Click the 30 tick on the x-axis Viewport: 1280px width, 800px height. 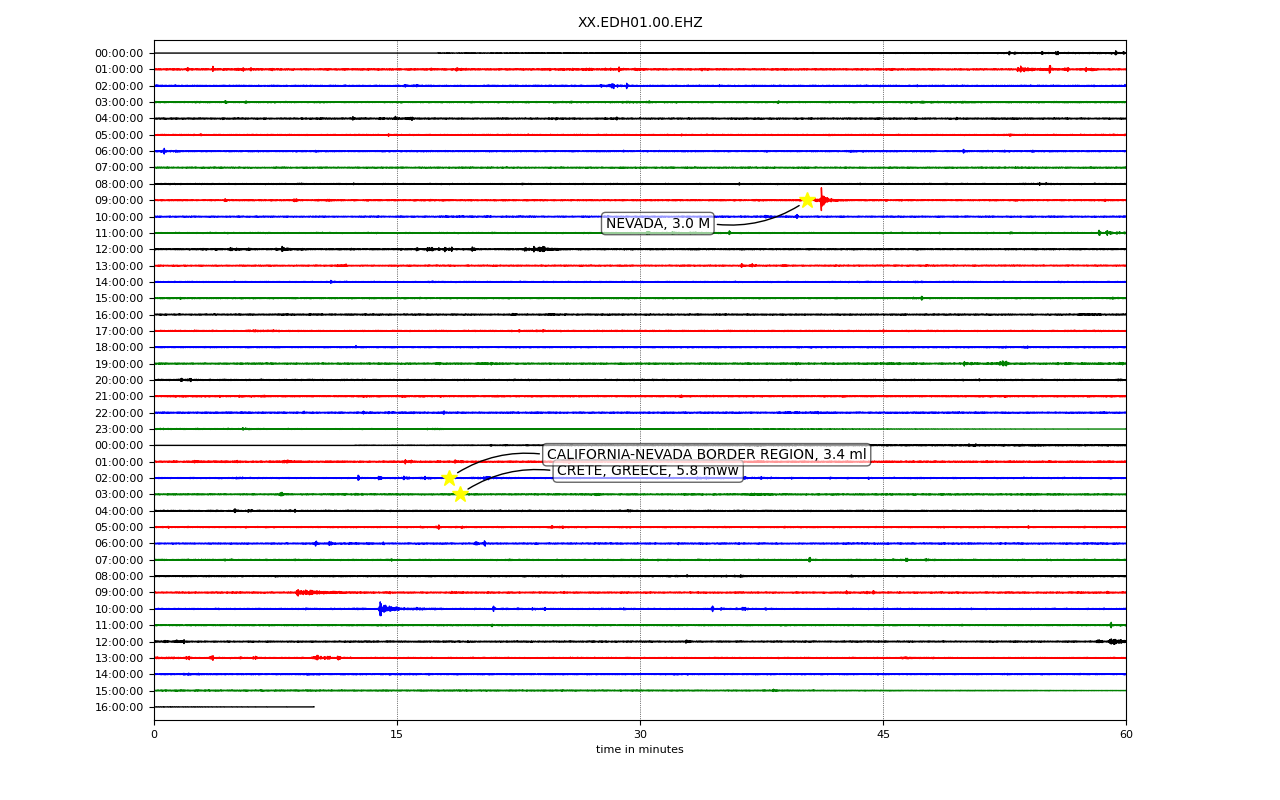click(x=640, y=735)
